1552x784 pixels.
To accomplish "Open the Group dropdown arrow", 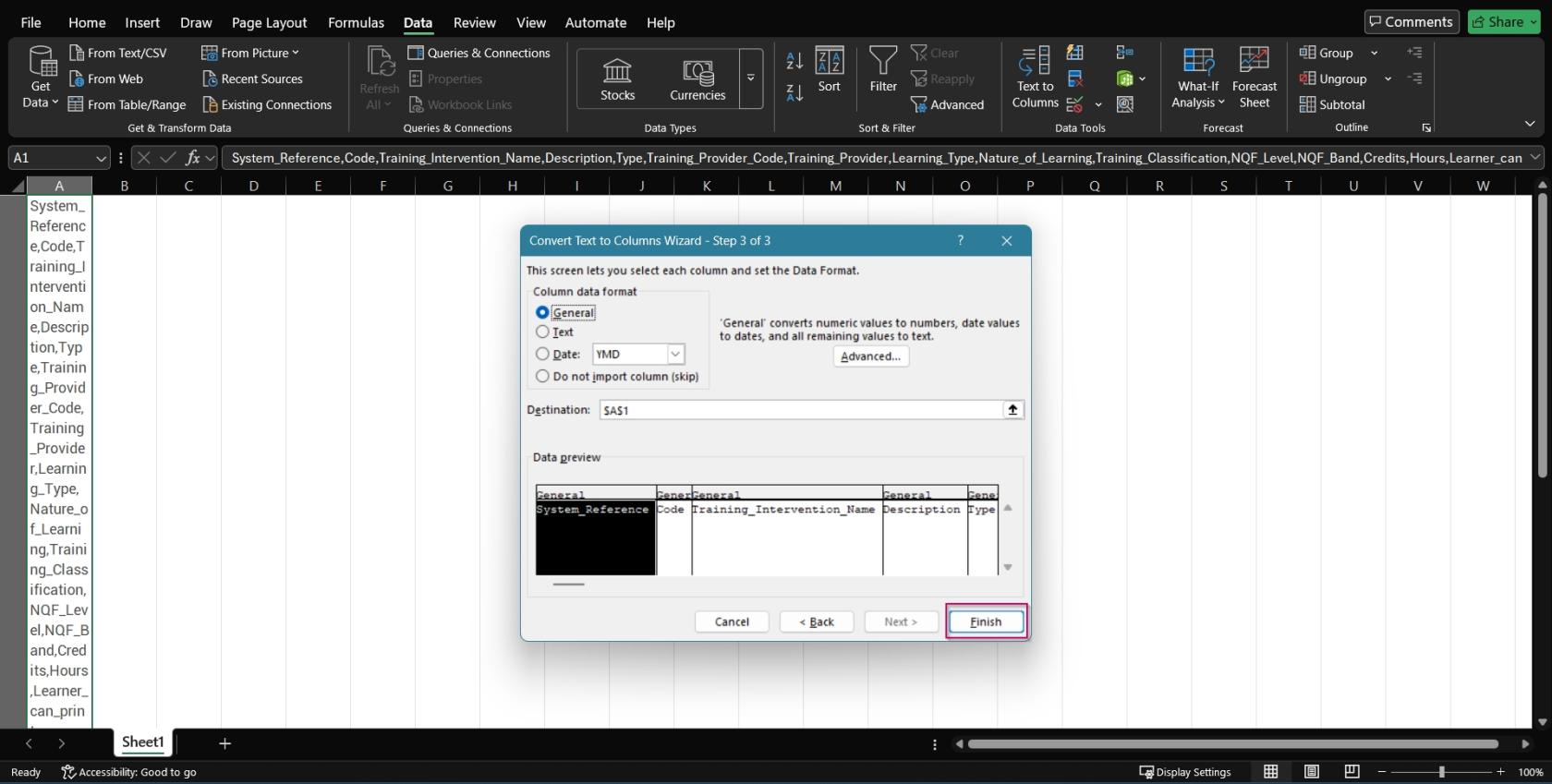I will [1374, 53].
